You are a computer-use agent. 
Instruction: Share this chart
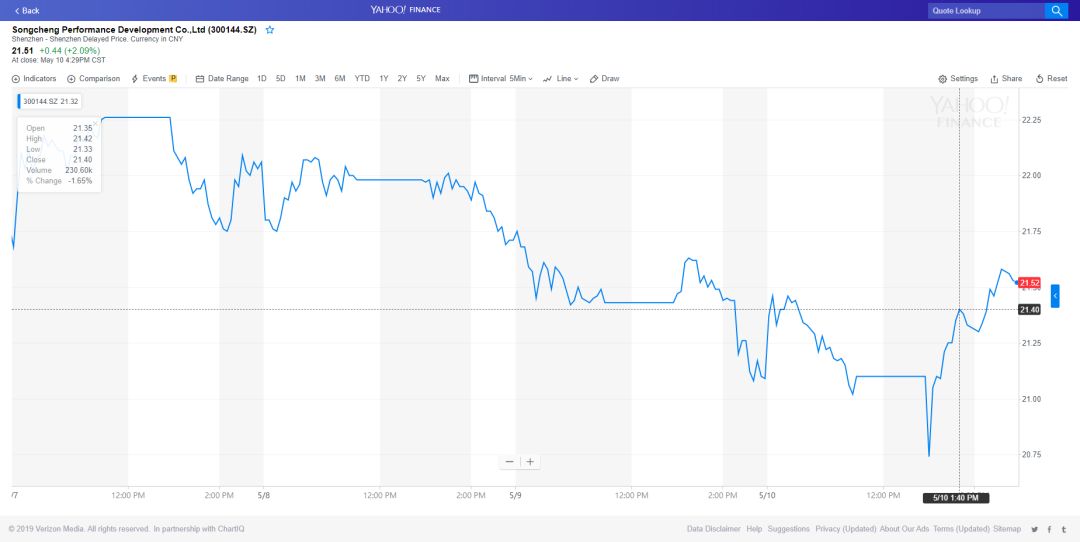1006,79
